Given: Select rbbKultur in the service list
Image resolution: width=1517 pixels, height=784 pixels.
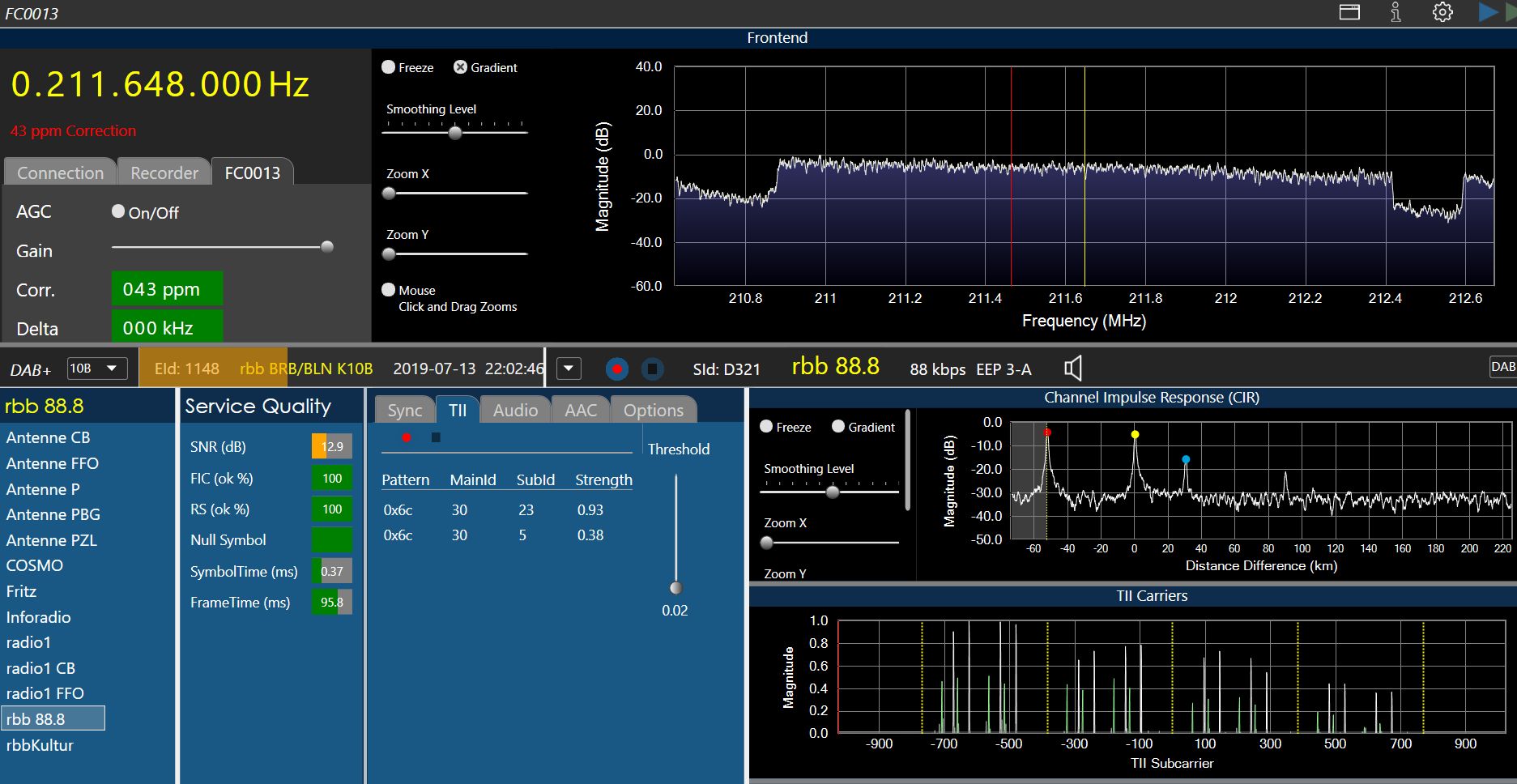Looking at the screenshot, I should click(40, 745).
